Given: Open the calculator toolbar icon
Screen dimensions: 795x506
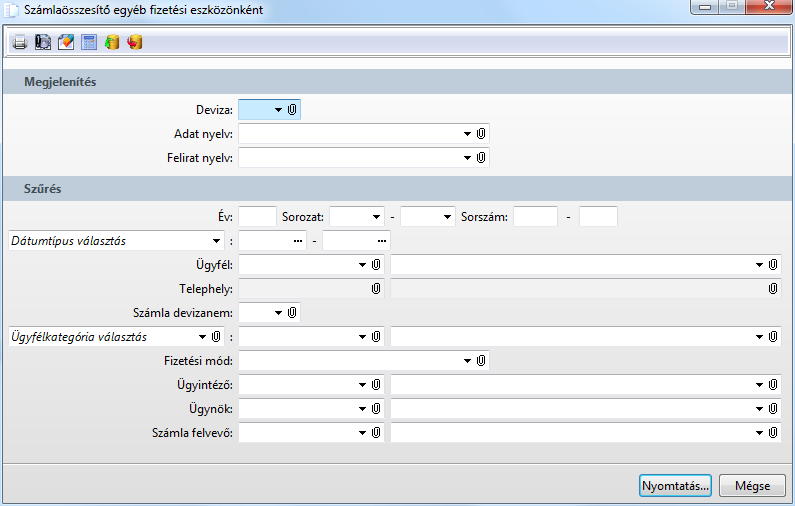Looking at the screenshot, I should (x=89, y=42).
